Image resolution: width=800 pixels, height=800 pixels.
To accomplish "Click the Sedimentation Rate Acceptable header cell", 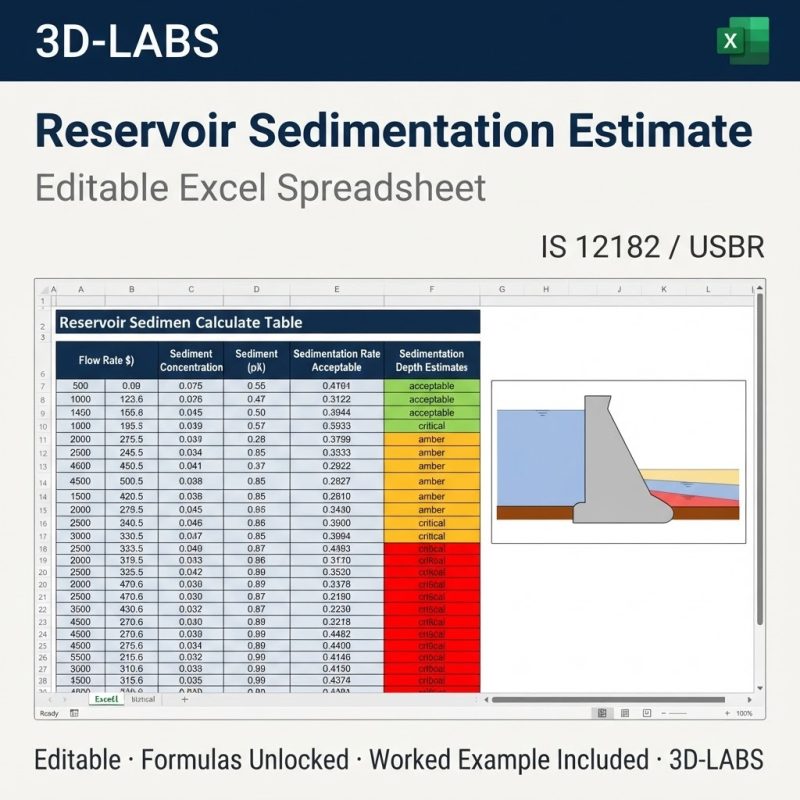I will click(337, 360).
